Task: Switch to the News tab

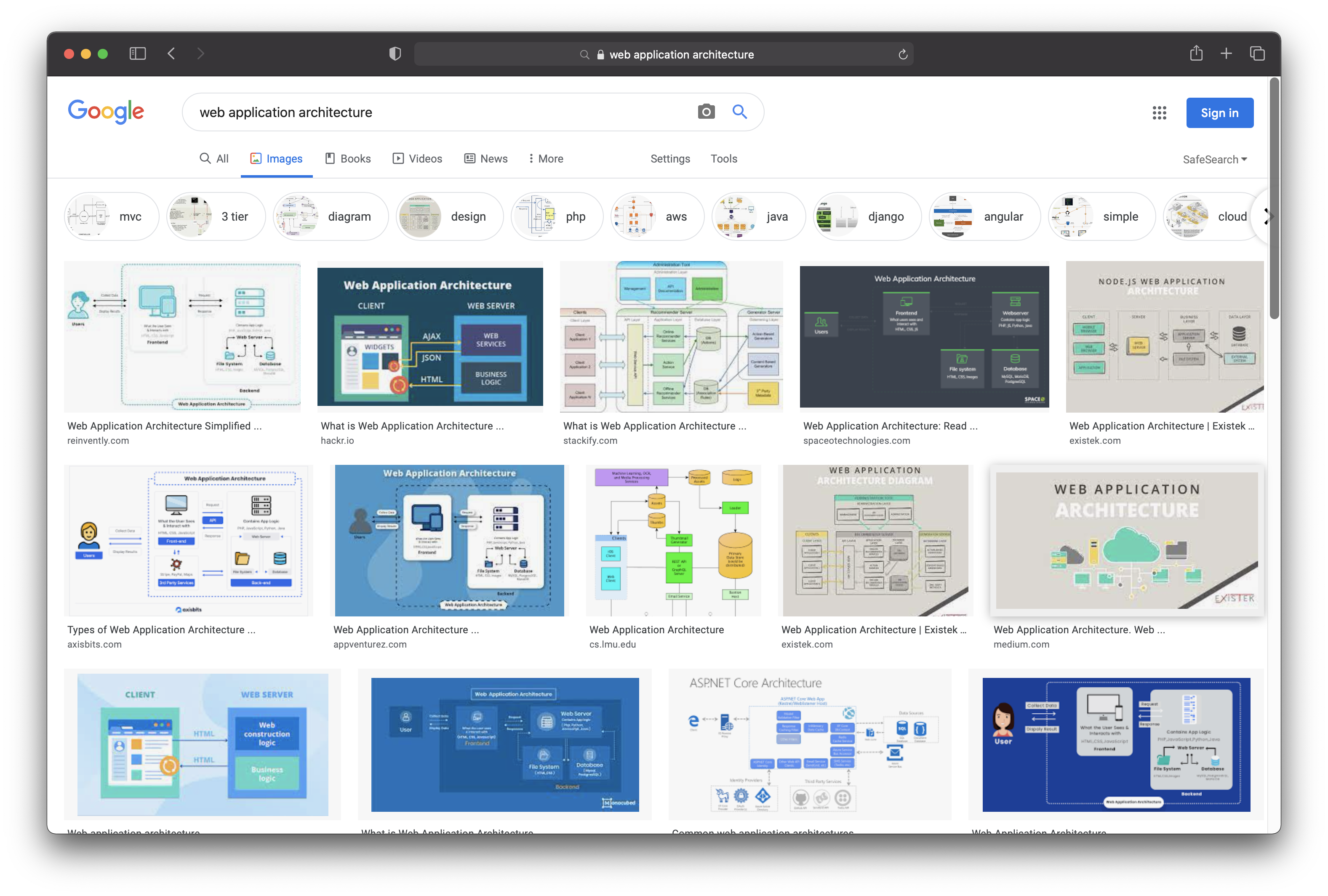Action: (486, 159)
